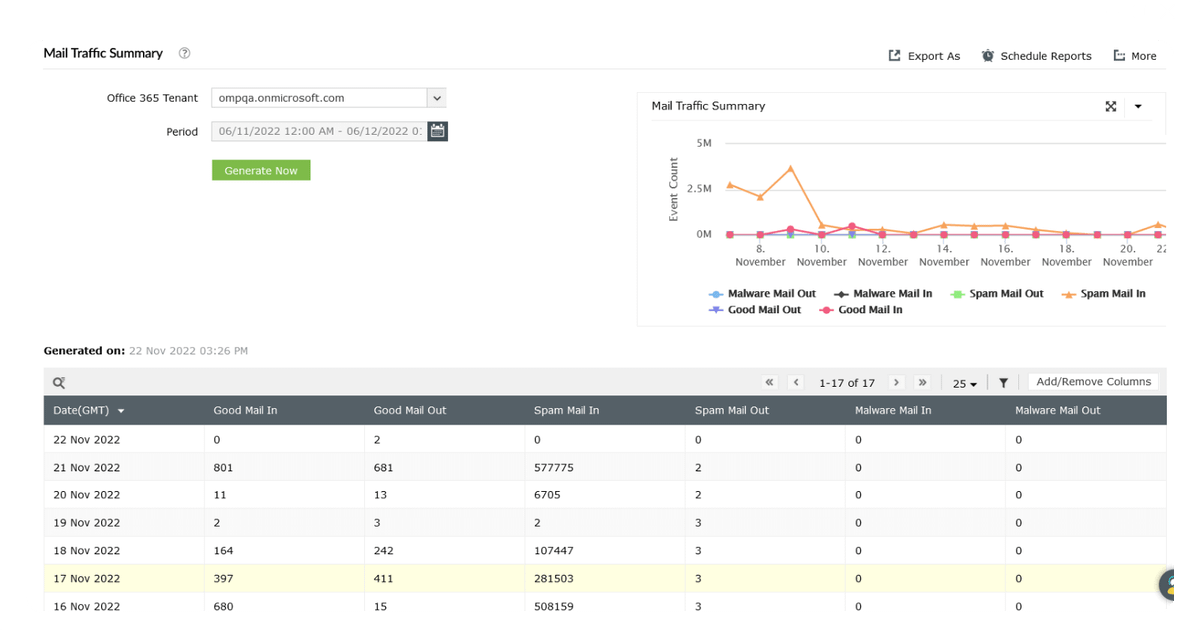
Task: Open the More menu
Action: click(x=1135, y=56)
